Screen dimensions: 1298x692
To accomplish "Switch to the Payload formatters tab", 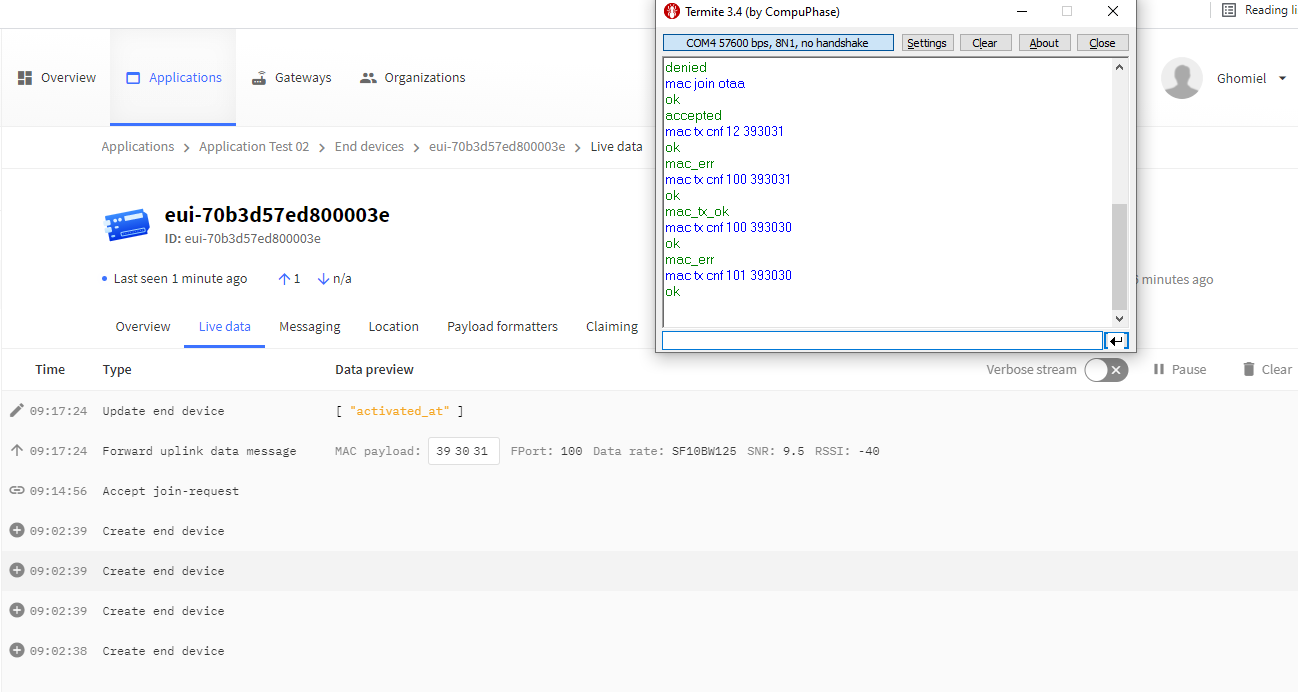I will click(502, 326).
